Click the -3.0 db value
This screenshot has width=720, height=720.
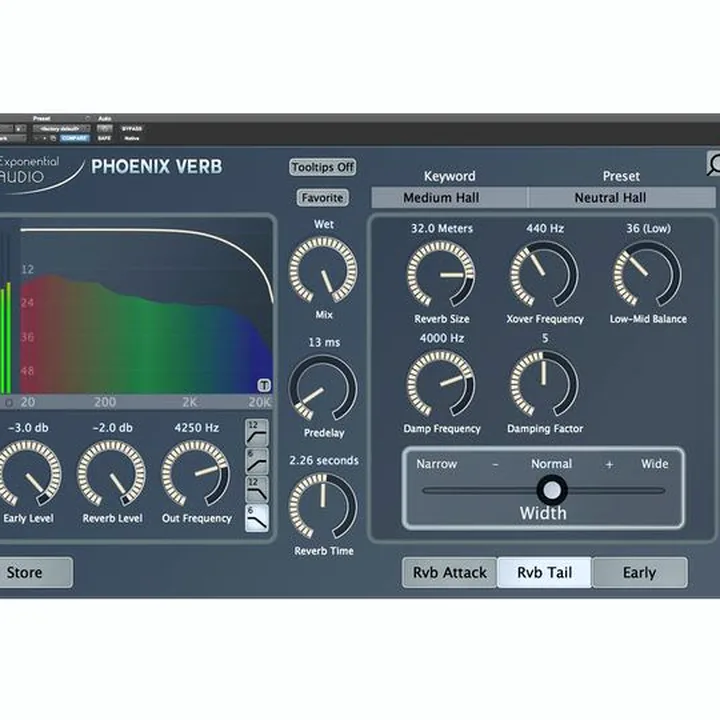(28, 428)
